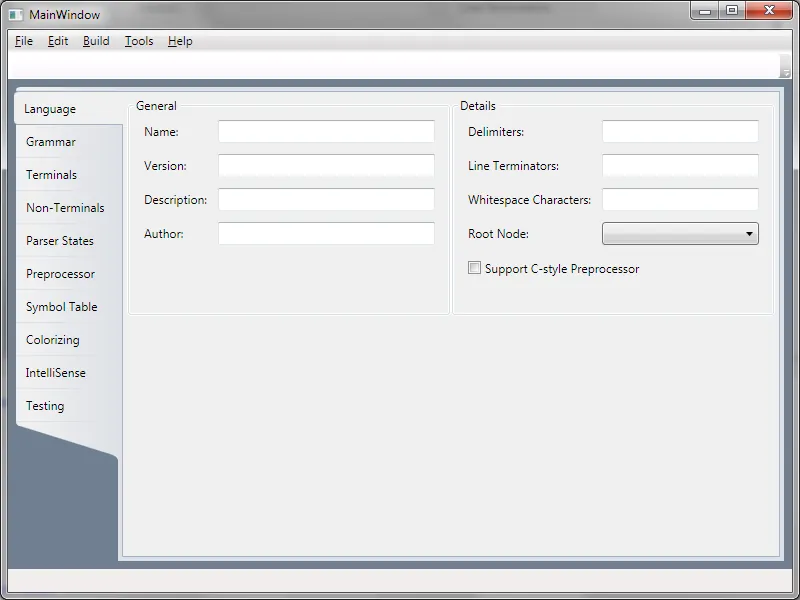Open the Tools menu
The image size is (800, 600).
139,41
